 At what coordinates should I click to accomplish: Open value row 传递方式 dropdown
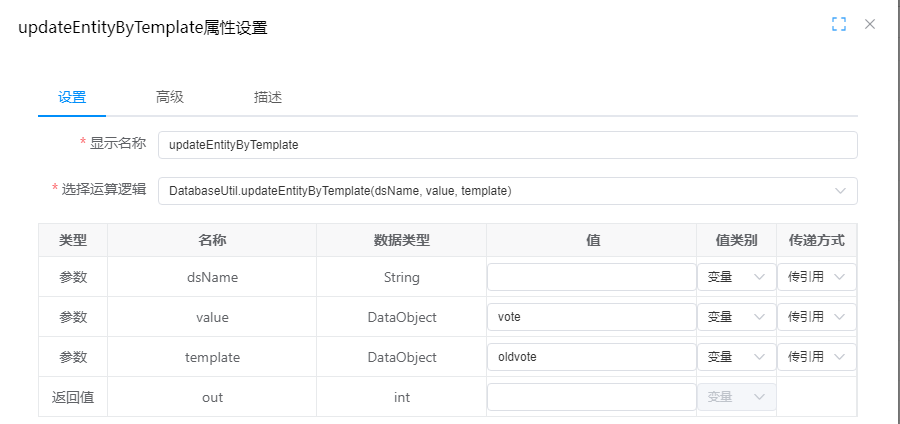[x=816, y=317]
